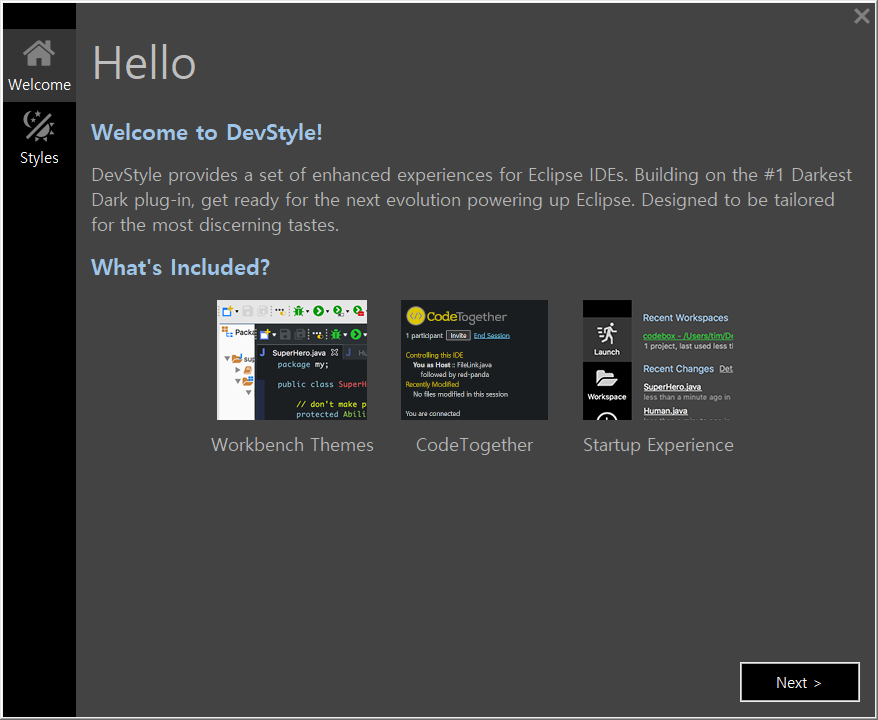Switch to the Styles tab
This screenshot has height=720, width=878.
pyautogui.click(x=39, y=138)
